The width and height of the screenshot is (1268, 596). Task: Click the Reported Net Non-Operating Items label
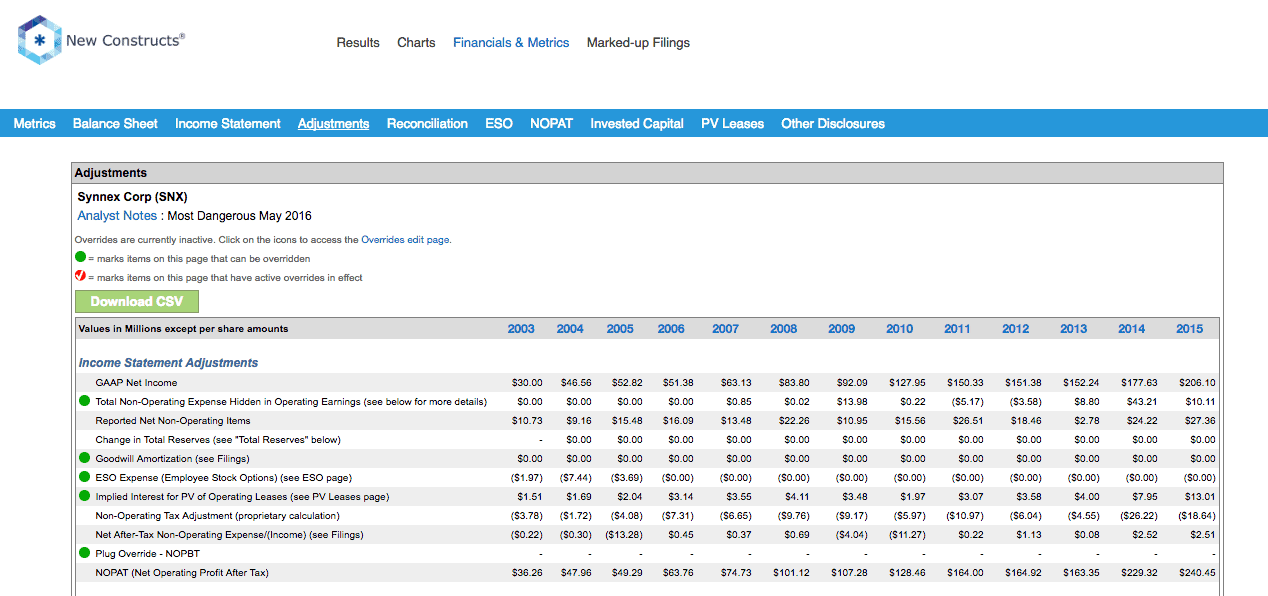173,421
